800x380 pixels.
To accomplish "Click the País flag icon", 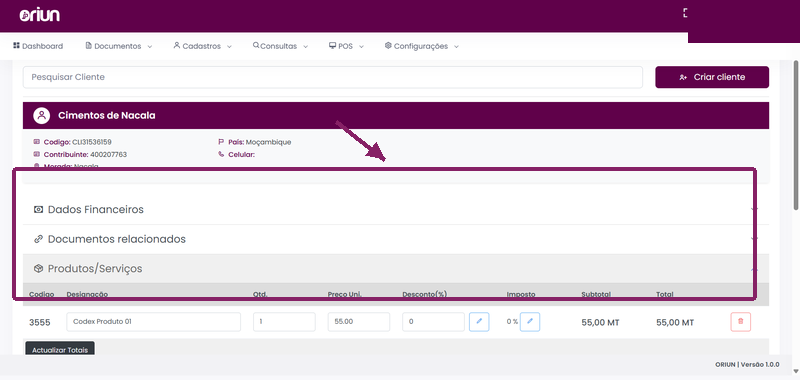I will 221,142.
